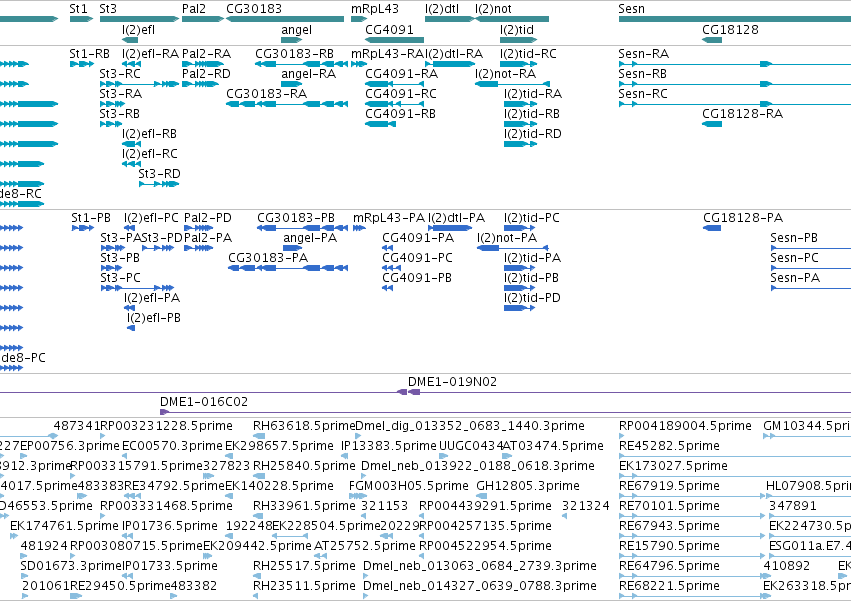Image resolution: width=851 pixels, height=601 pixels.
Task: Click transcript label "CG4091-RC"
Action: click(x=401, y=94)
